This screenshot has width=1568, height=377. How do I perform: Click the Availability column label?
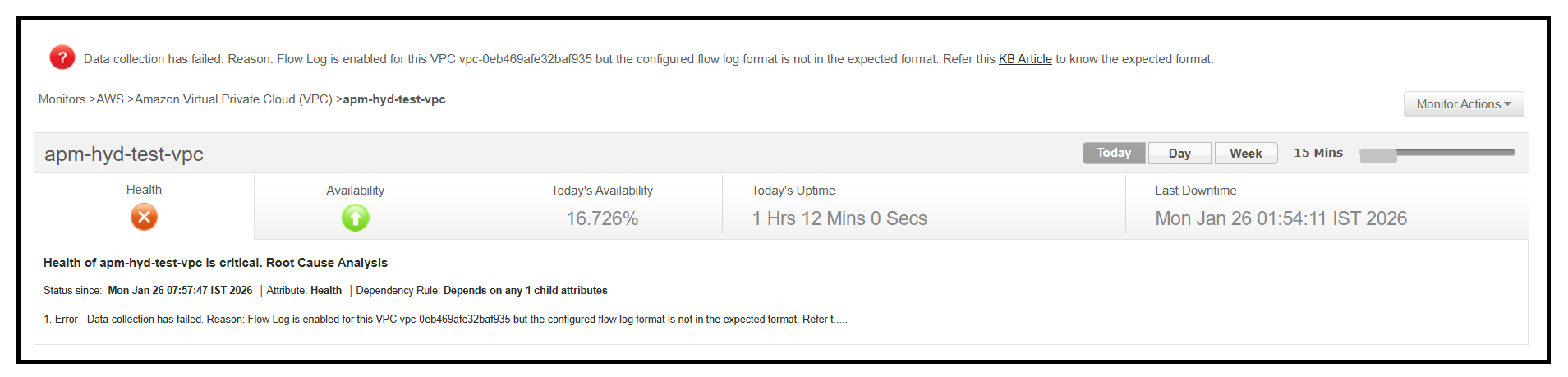point(355,191)
